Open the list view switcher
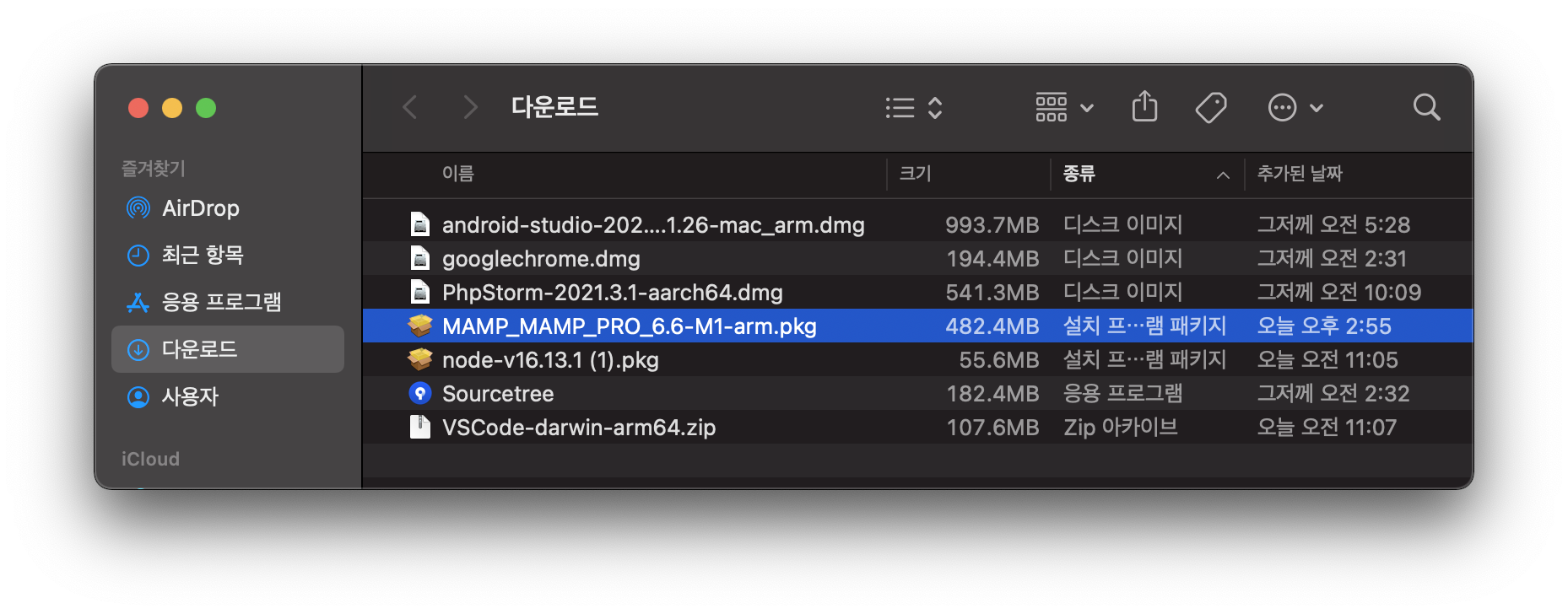This screenshot has width=1568, height=614. tap(913, 107)
